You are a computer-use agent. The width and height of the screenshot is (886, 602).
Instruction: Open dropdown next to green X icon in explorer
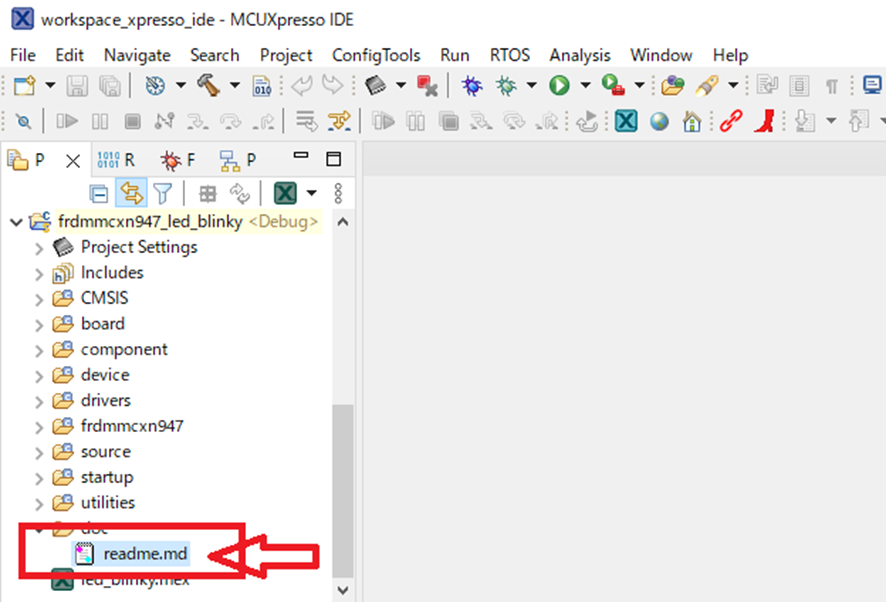click(x=311, y=193)
